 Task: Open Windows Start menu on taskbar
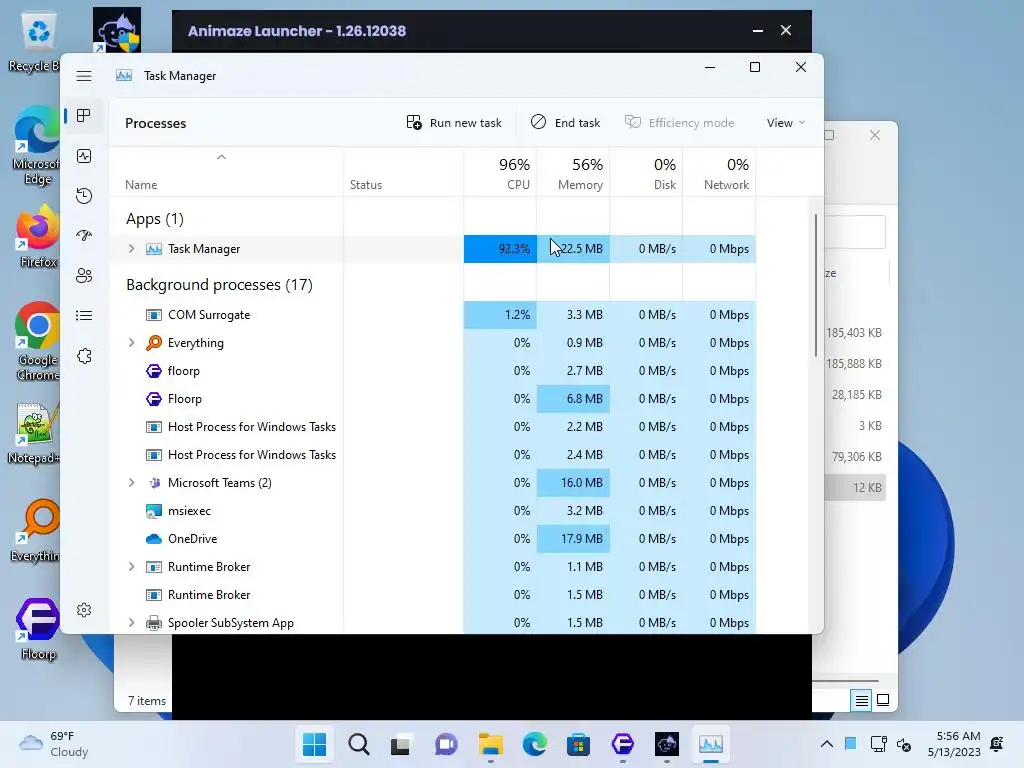pos(314,744)
